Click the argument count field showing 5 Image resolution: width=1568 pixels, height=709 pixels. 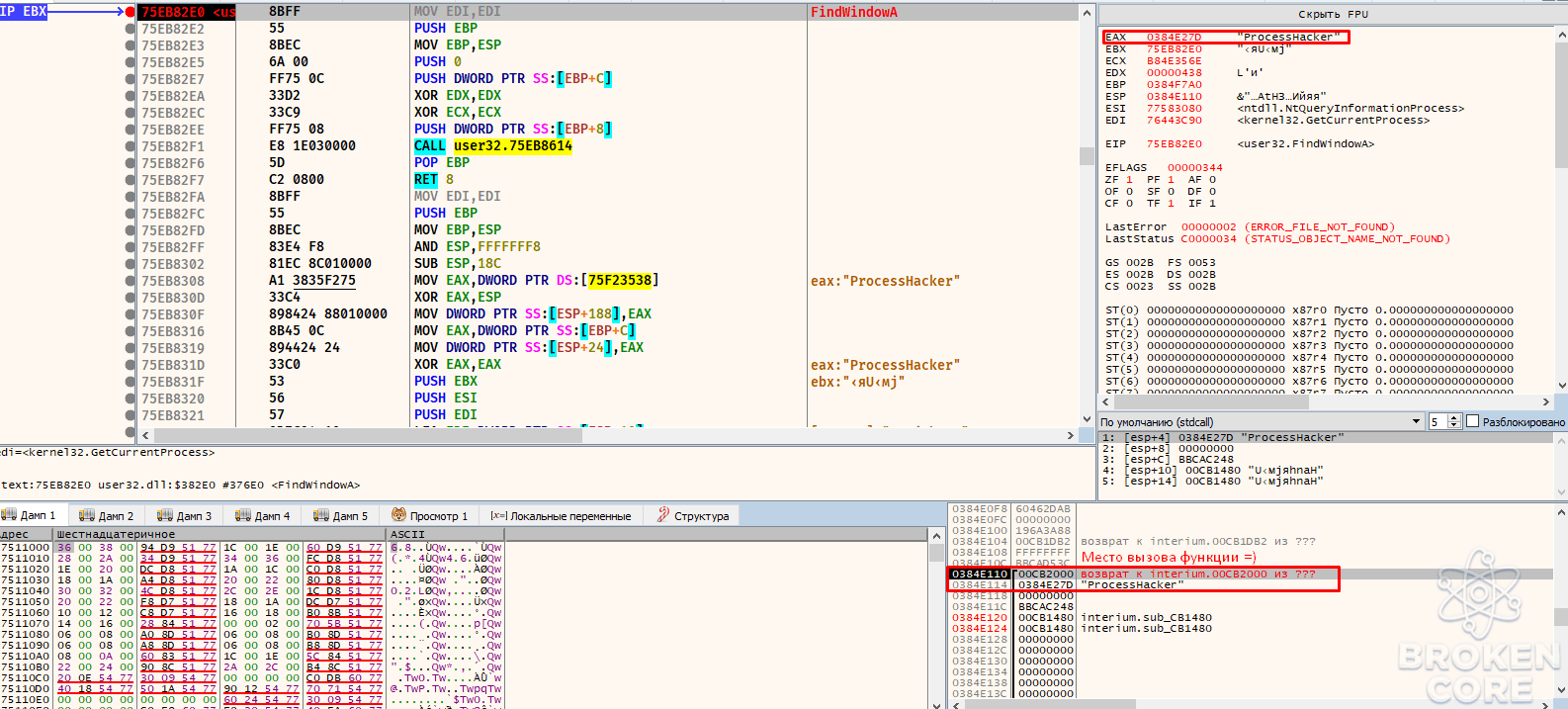click(1437, 422)
